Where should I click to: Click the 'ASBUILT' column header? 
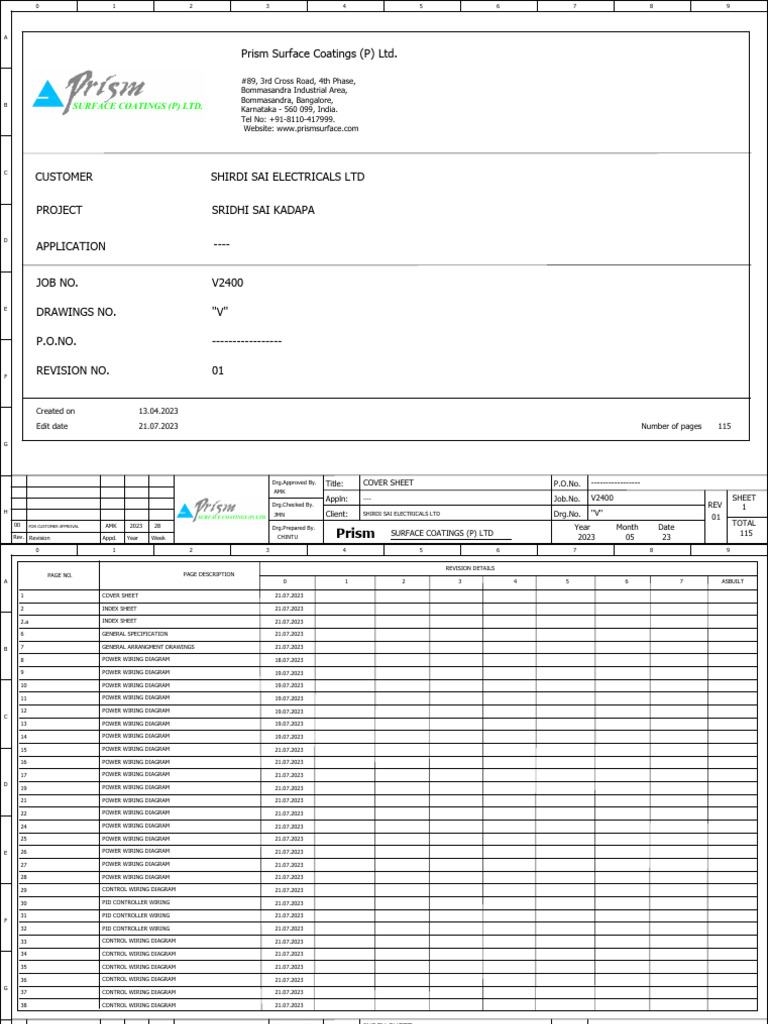733,581
